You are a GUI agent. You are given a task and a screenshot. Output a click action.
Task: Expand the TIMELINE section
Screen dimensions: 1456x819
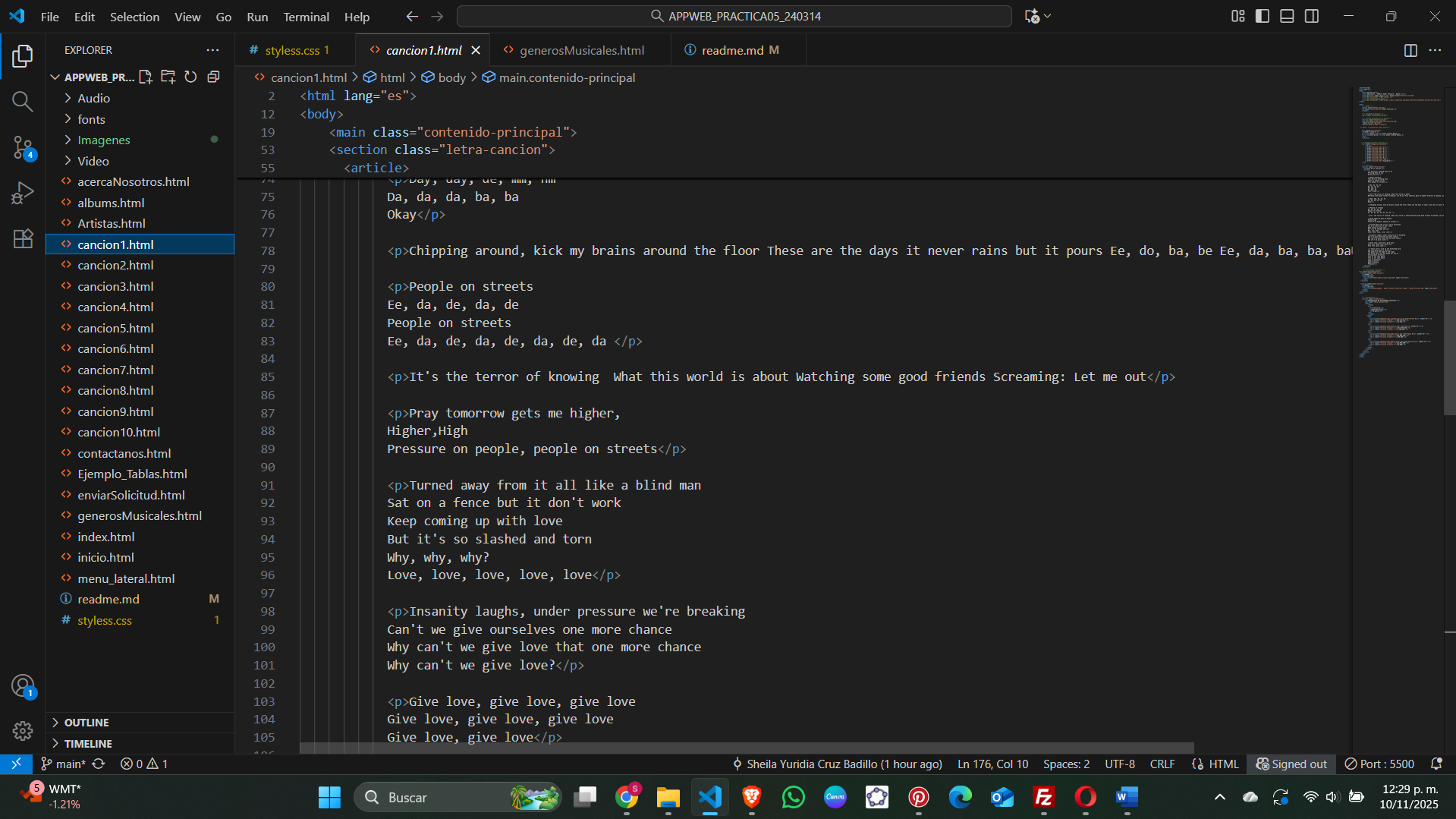click(x=88, y=743)
